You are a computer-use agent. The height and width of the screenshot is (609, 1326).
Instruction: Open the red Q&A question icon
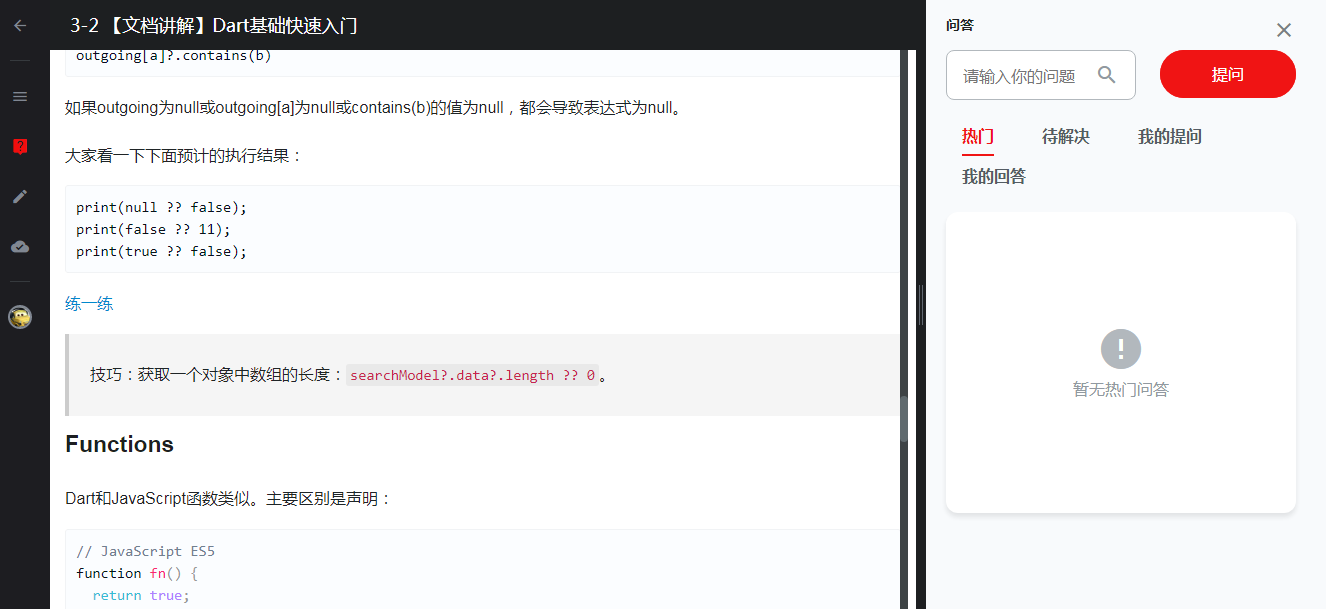(20, 147)
